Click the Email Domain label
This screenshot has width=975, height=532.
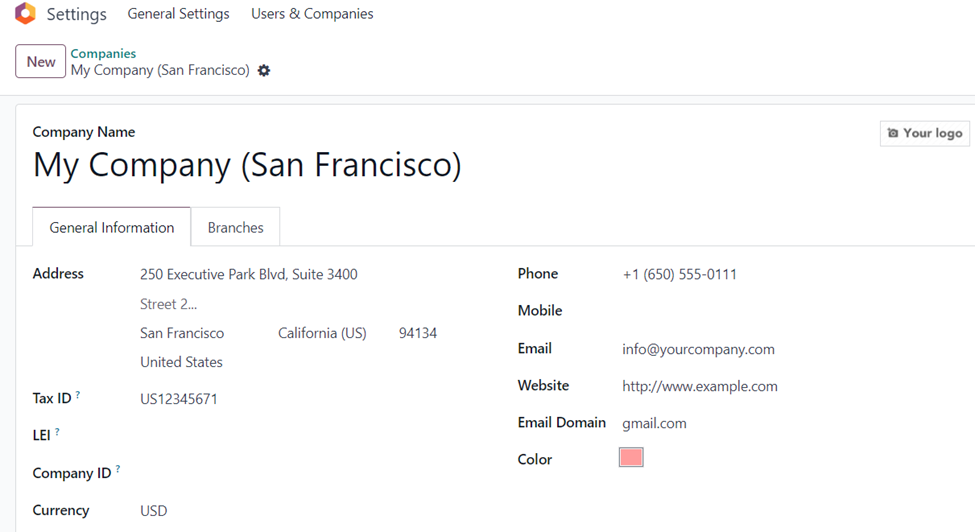[x=561, y=423]
